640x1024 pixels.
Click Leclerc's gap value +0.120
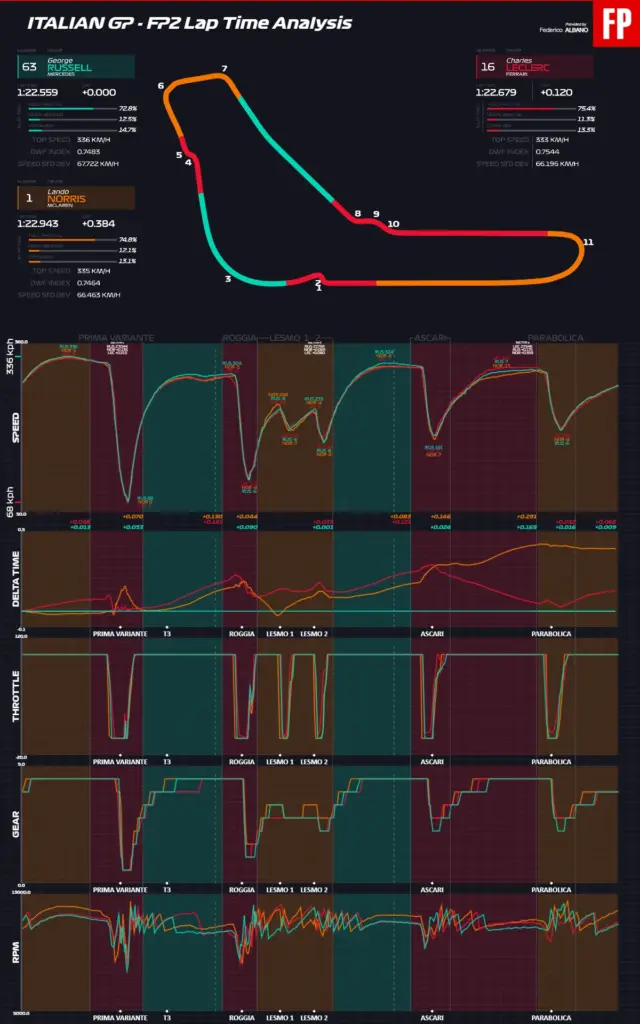tap(557, 93)
